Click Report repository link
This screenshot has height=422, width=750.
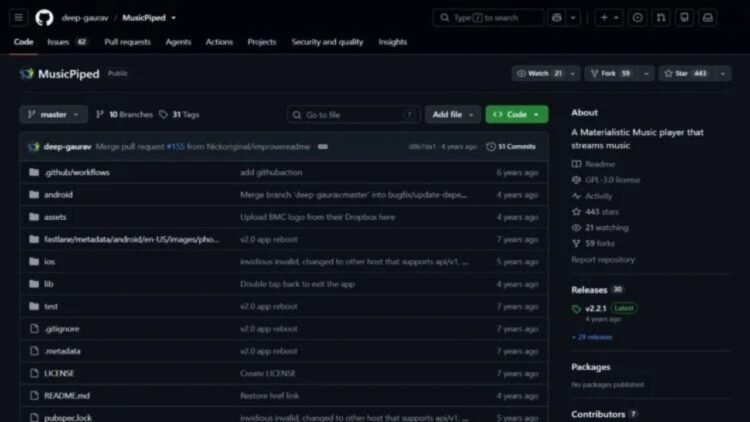603,260
